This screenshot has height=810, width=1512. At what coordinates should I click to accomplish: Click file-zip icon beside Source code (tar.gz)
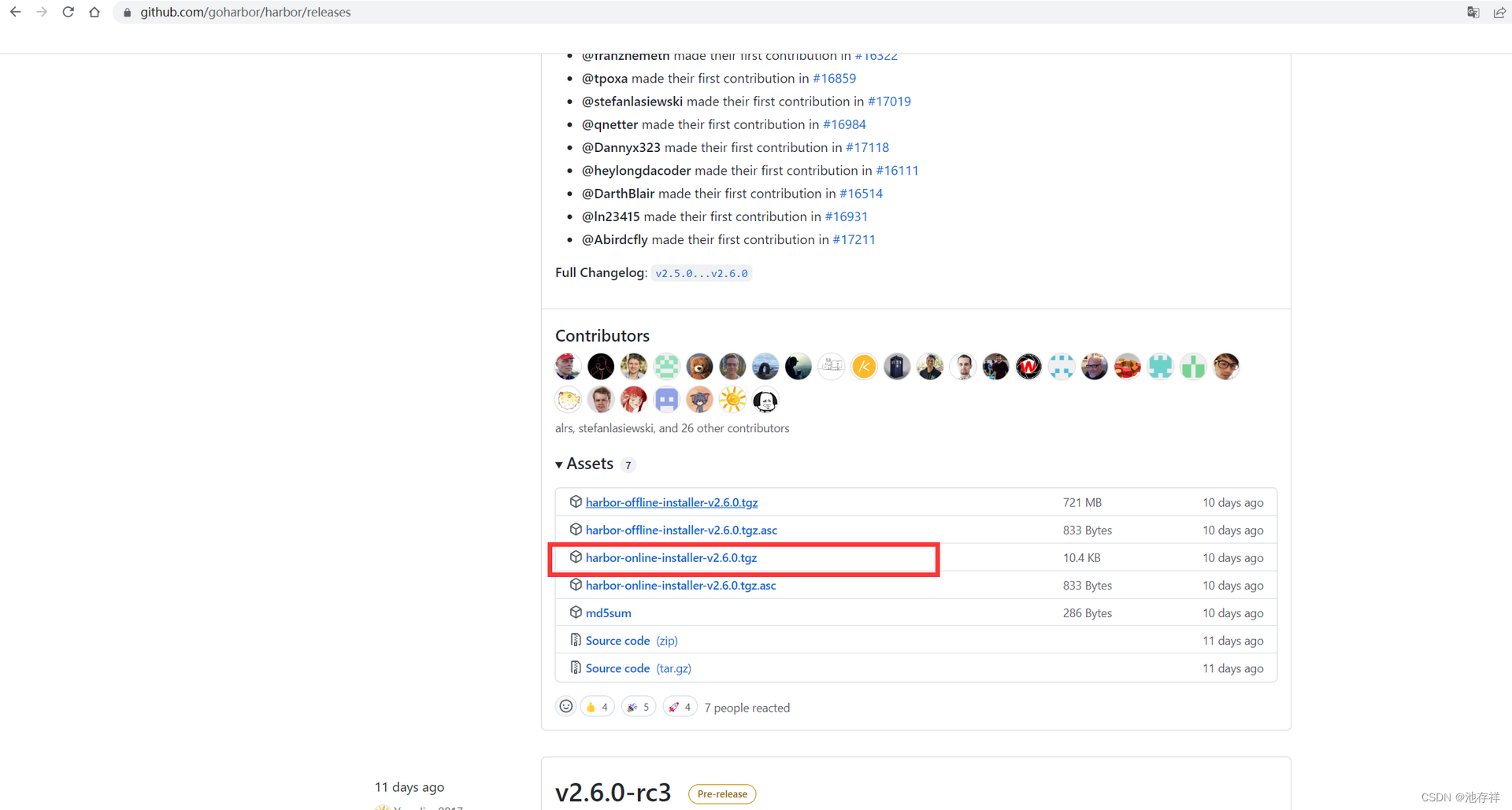[576, 668]
